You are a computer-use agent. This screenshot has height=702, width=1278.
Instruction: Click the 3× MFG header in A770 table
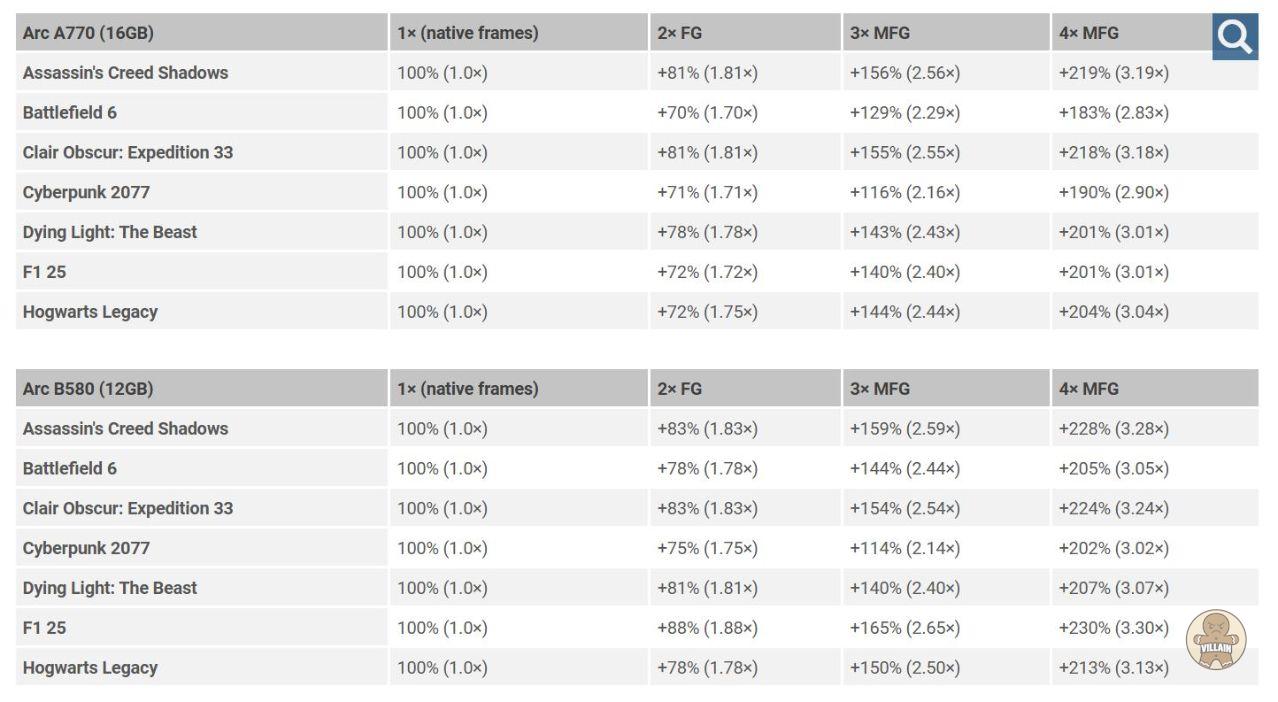(x=880, y=33)
